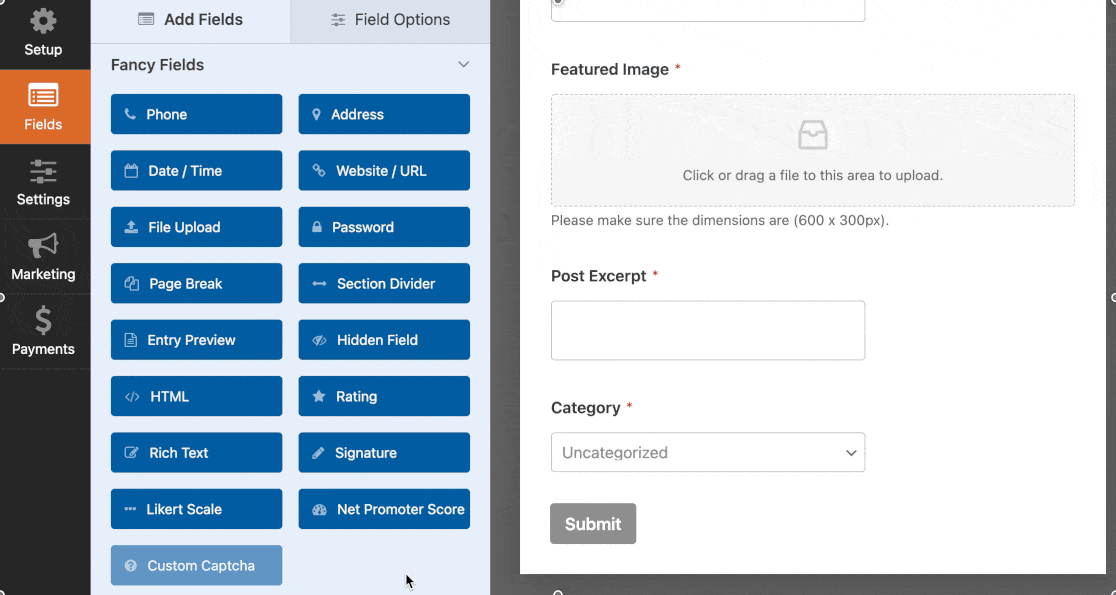Click the gray Submit button
Viewport: 1116px width, 595px height.
point(593,524)
